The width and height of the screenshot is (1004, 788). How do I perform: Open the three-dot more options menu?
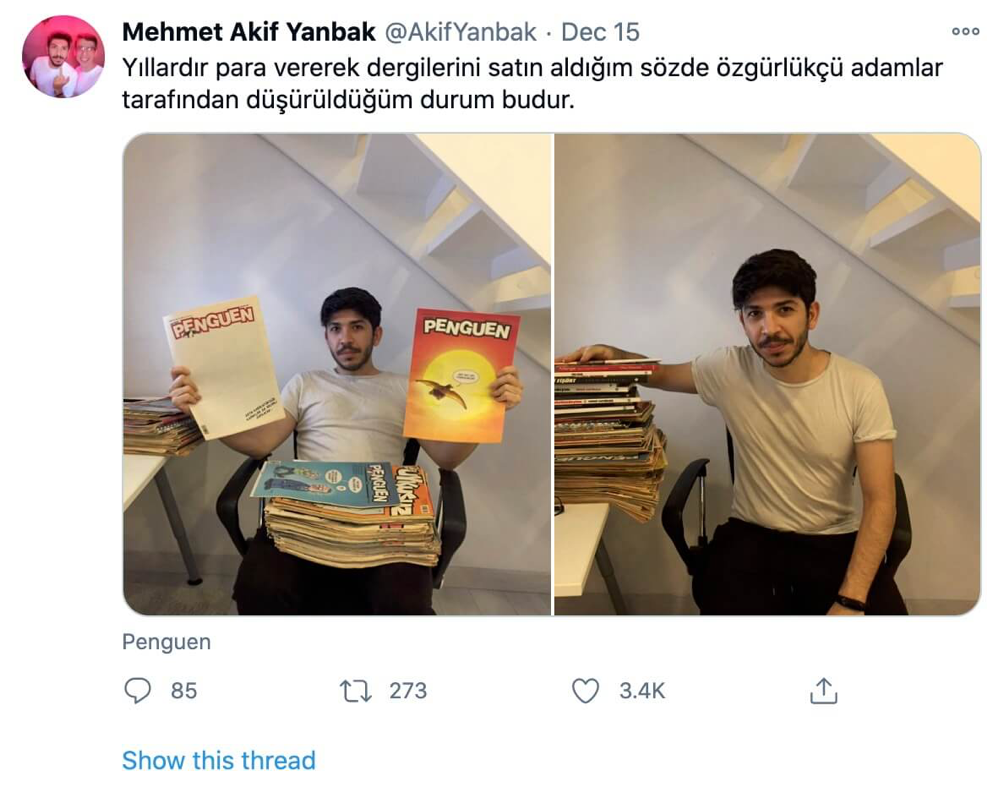966,31
